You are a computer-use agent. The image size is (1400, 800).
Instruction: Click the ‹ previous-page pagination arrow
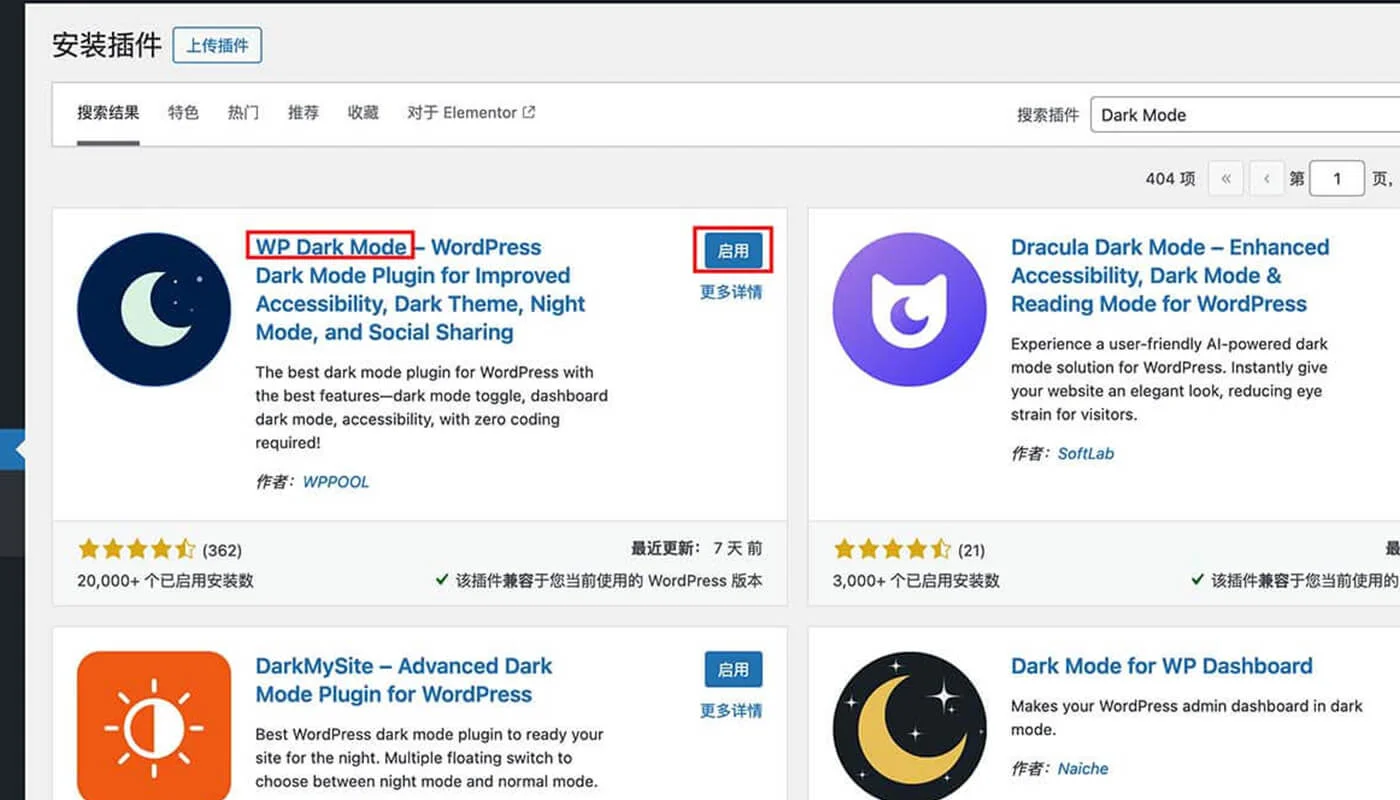(1266, 178)
